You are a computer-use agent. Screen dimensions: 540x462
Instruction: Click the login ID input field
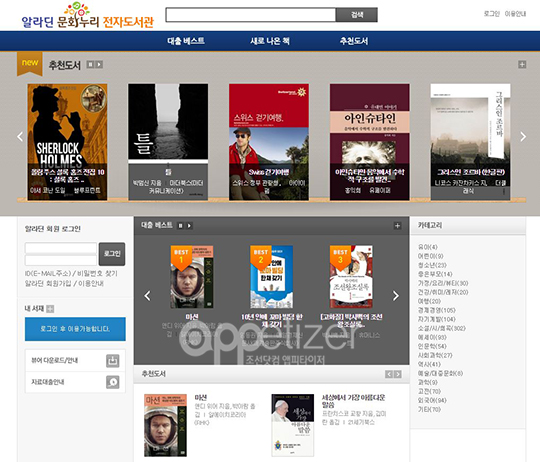tap(61, 248)
